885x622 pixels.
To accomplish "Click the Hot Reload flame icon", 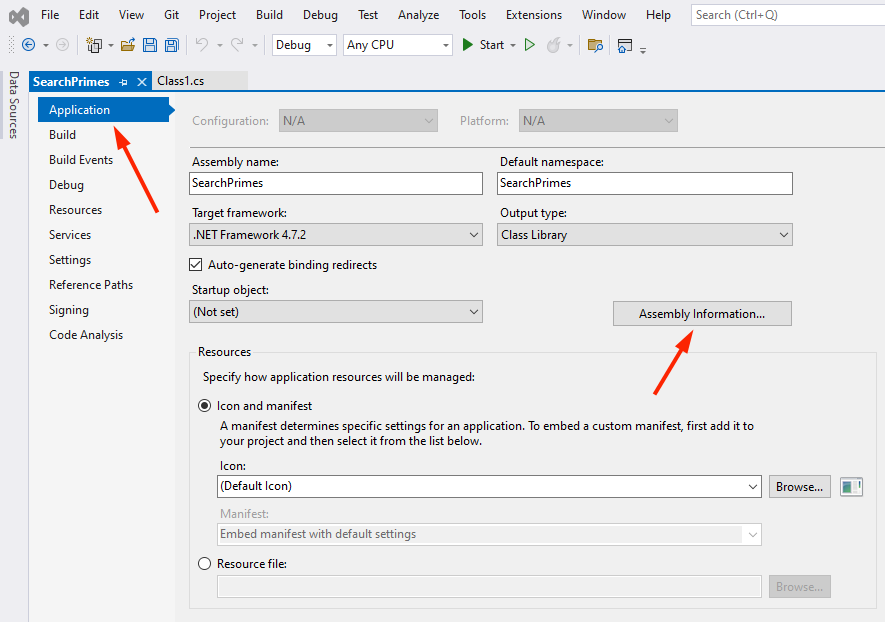I will 554,45.
